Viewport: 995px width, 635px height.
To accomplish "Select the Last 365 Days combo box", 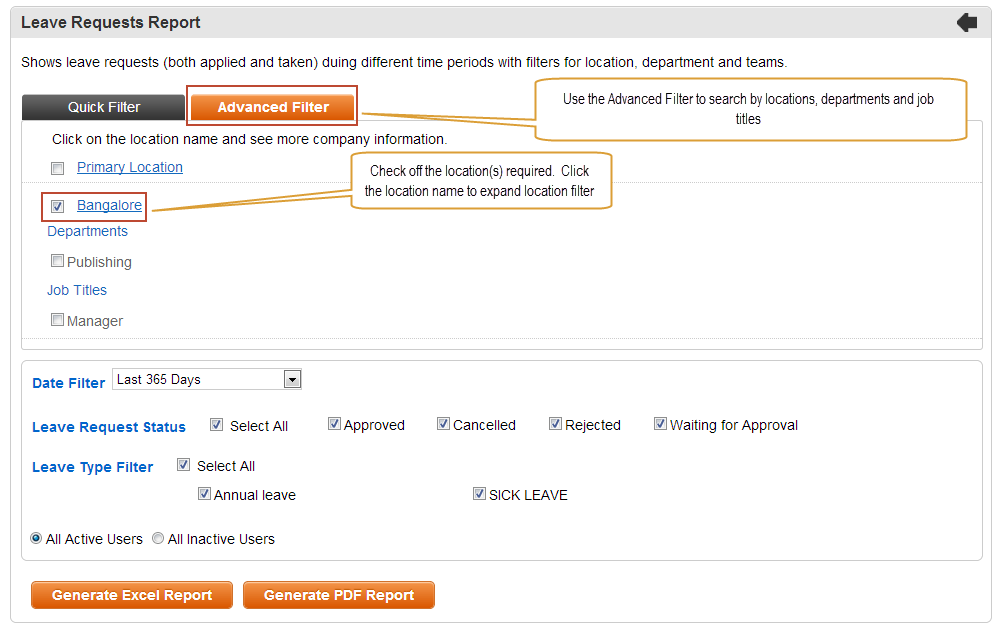I will pos(207,379).
